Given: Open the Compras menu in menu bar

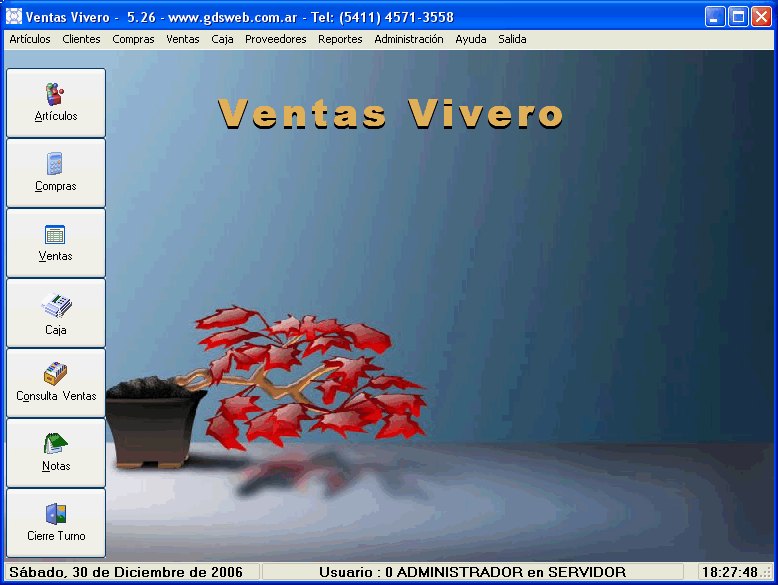Looking at the screenshot, I should pos(133,39).
